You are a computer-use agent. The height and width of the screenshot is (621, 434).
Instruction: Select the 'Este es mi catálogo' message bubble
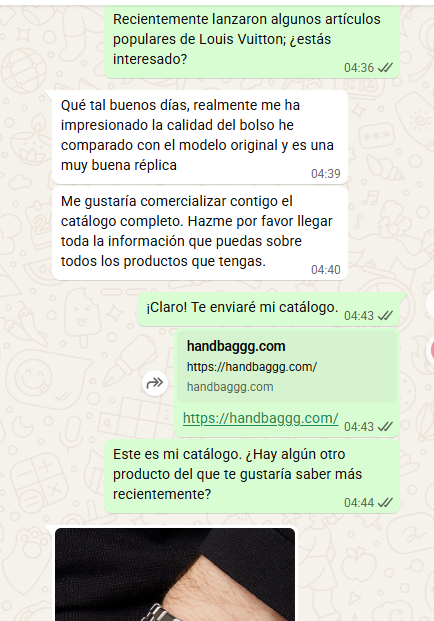(252, 476)
